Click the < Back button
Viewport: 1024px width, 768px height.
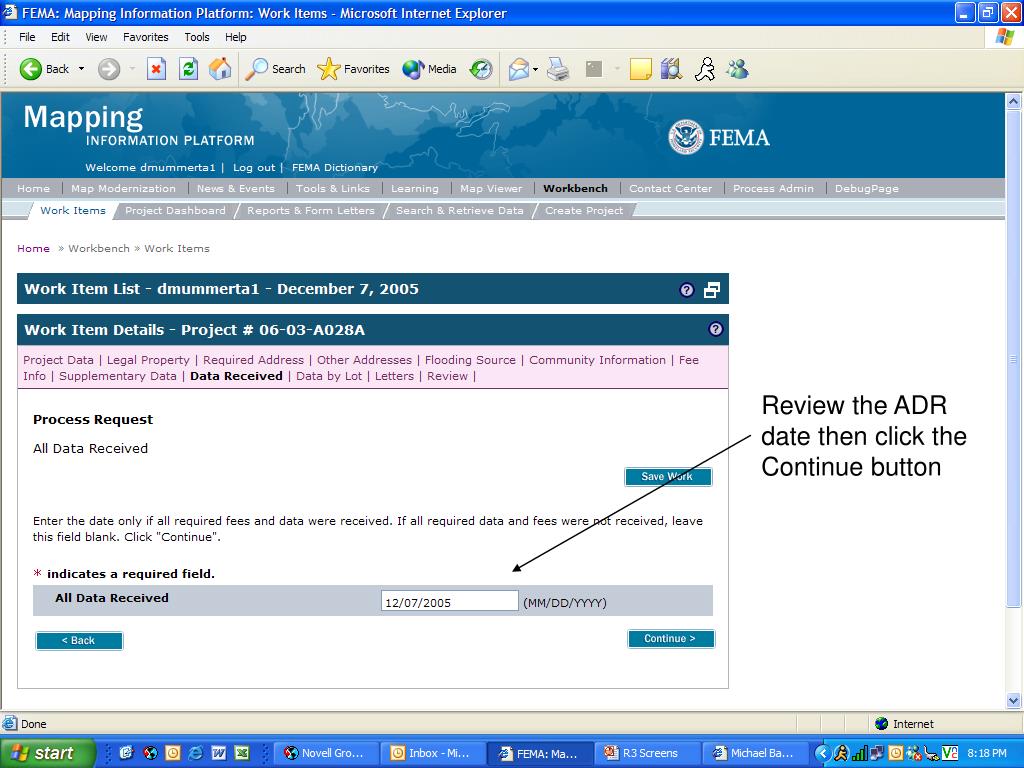point(79,641)
